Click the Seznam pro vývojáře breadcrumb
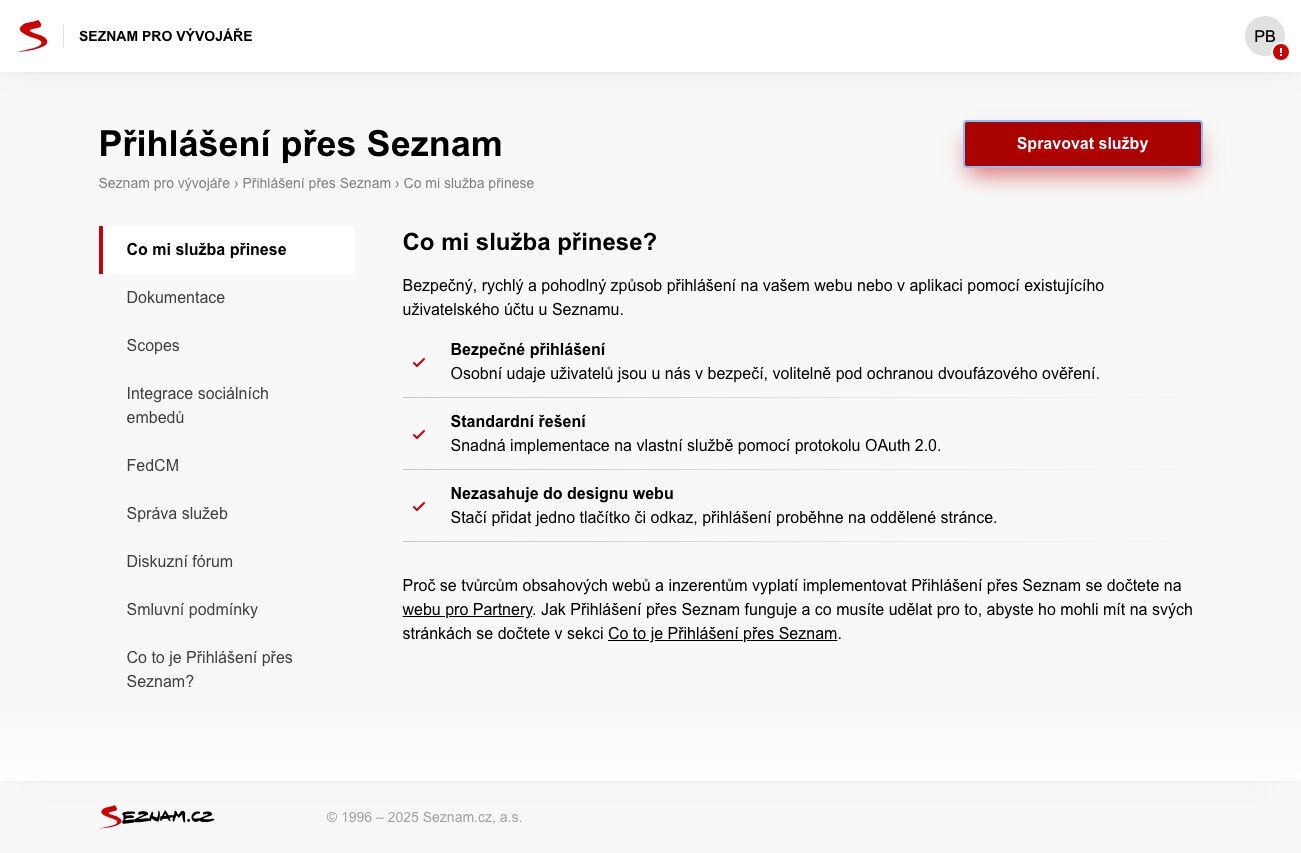Viewport: 1301px width, 853px height. point(164,183)
